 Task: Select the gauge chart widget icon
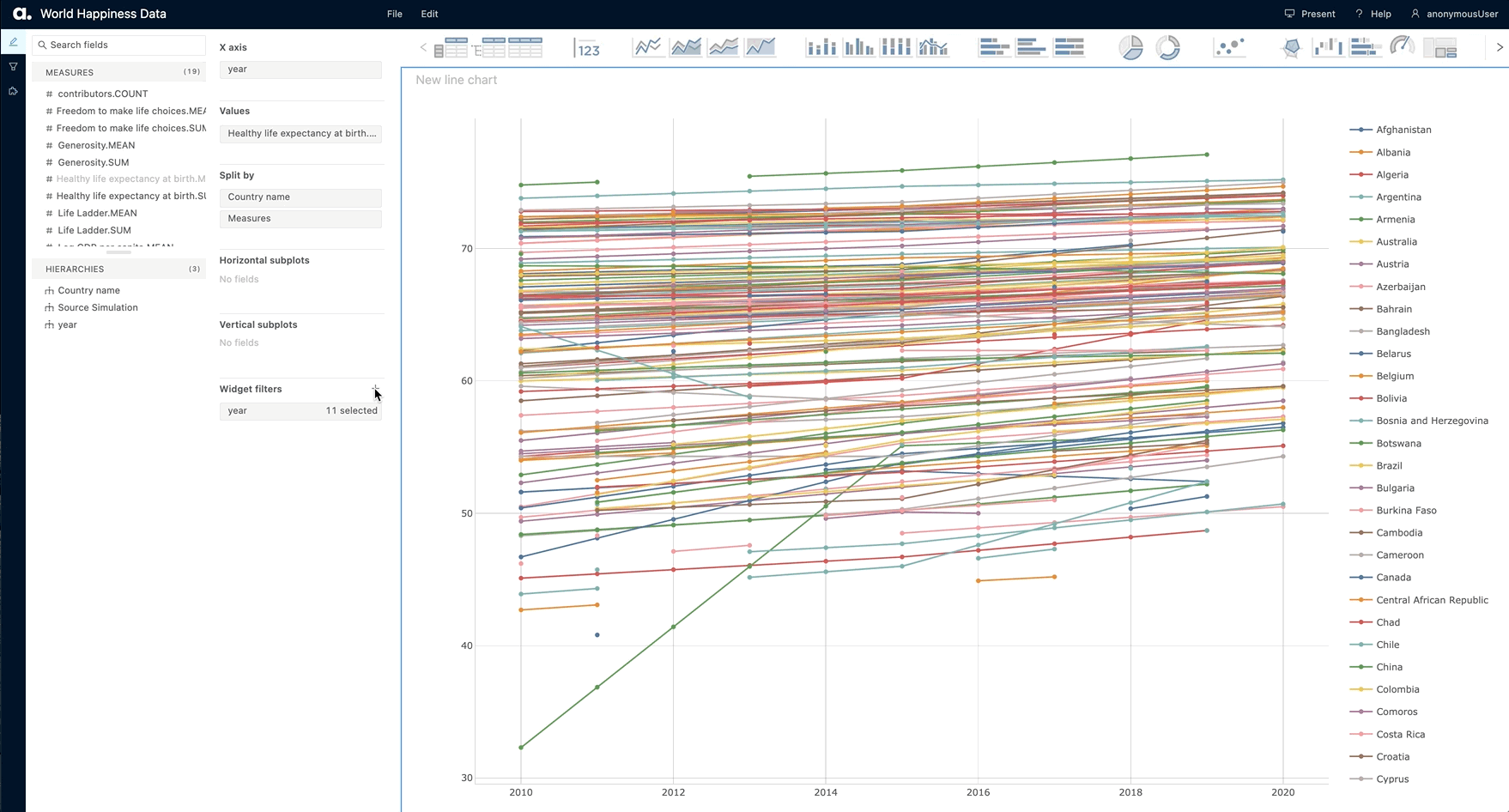1403,47
